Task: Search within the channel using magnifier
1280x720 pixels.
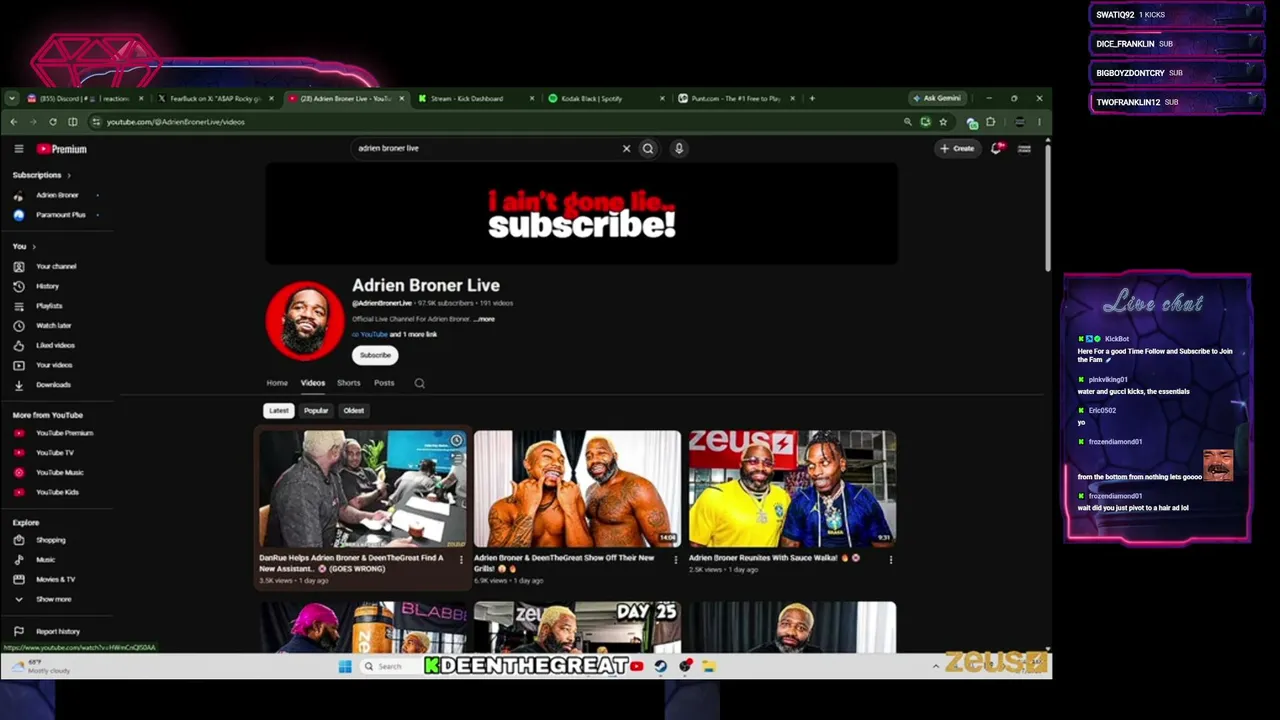Action: pos(419,383)
